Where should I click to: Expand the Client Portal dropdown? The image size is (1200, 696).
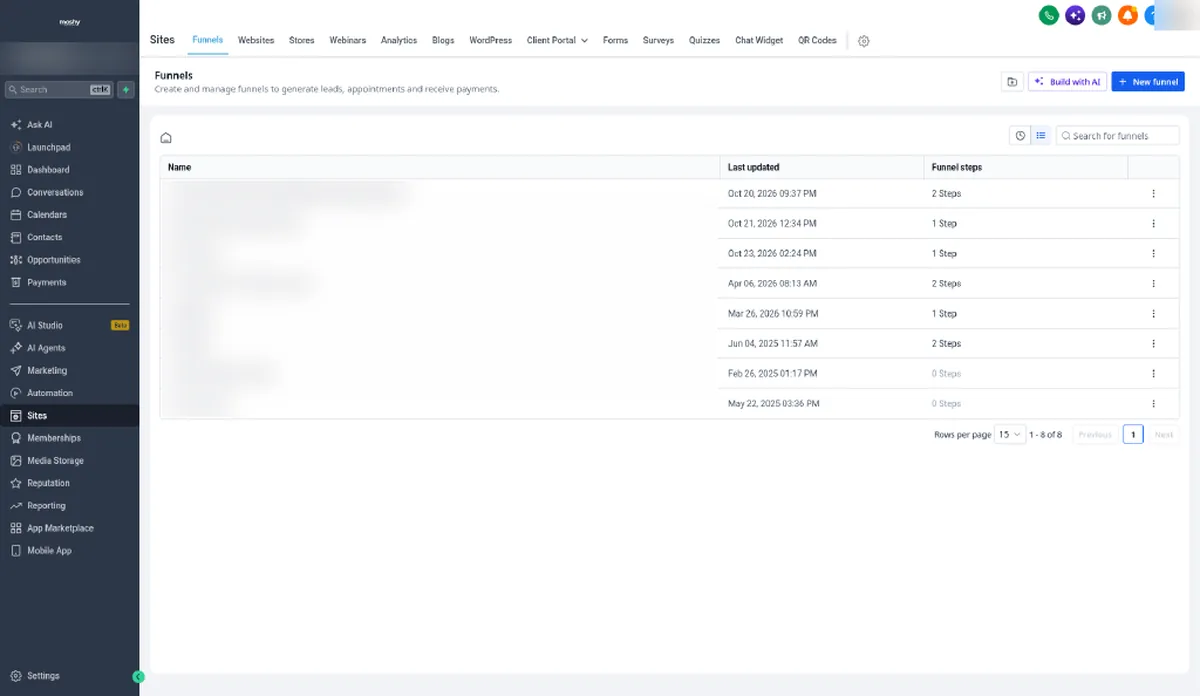[557, 40]
